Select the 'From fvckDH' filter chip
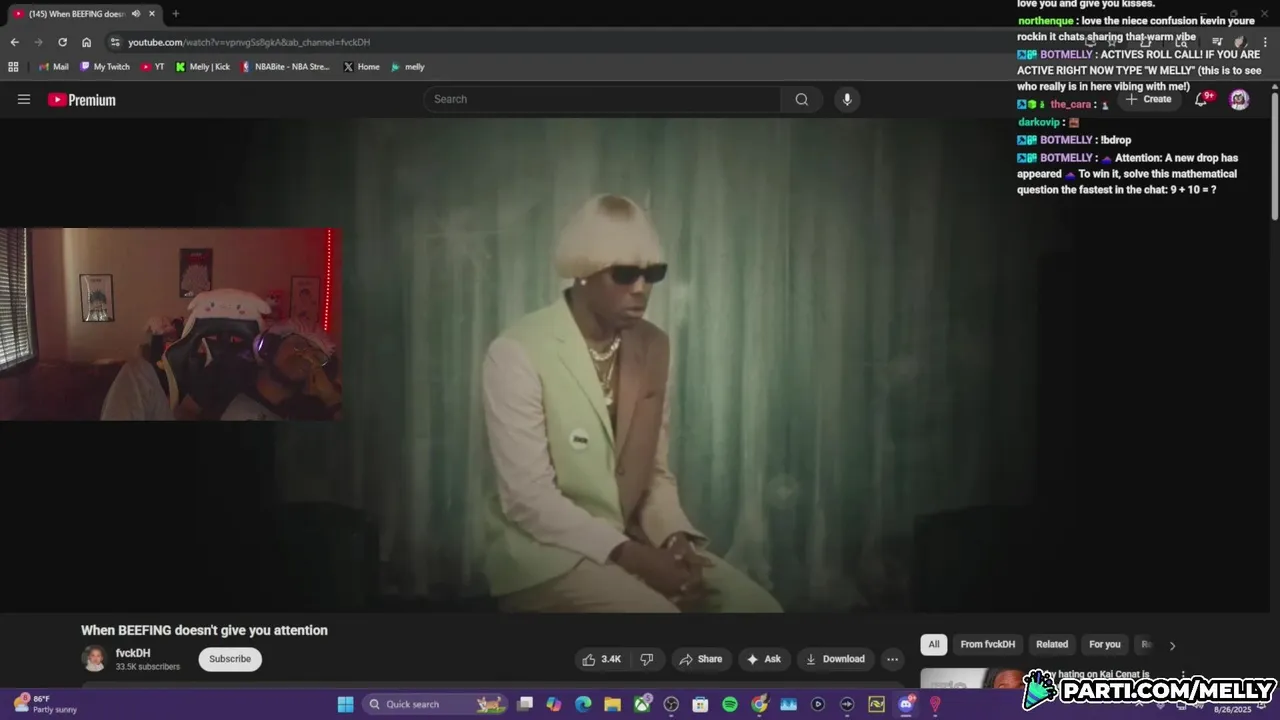 (988, 644)
